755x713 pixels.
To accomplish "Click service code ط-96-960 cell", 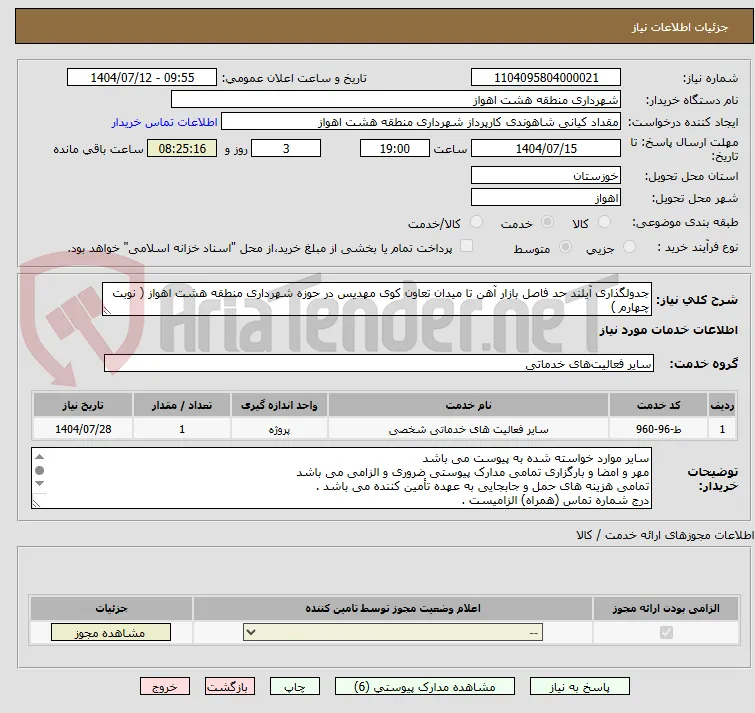I will (658, 428).
